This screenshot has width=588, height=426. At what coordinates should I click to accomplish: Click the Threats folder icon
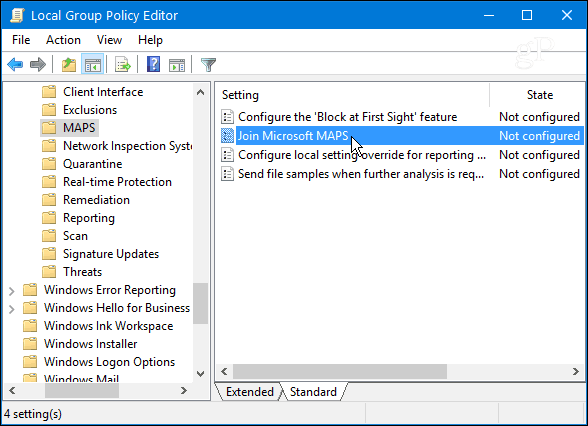(x=49, y=272)
